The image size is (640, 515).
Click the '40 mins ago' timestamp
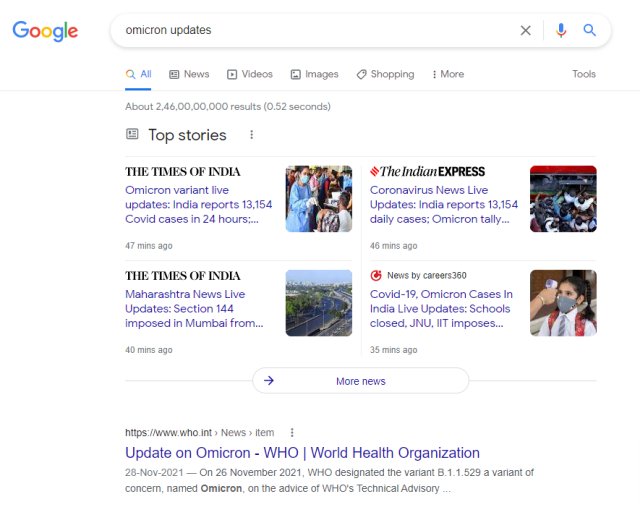pyautogui.click(x=149, y=350)
